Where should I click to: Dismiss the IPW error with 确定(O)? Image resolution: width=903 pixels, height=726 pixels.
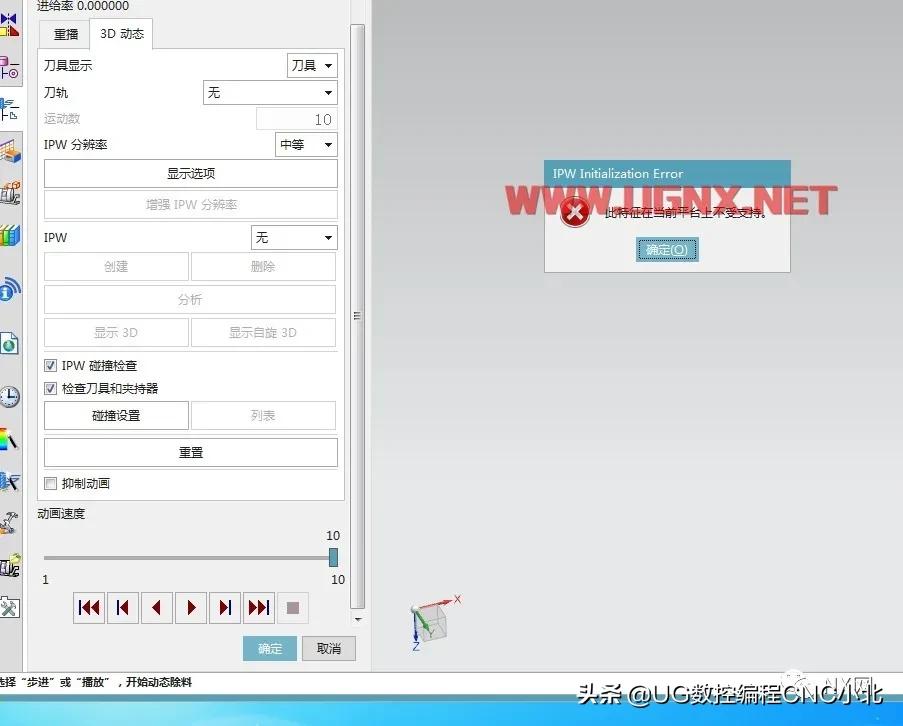tap(667, 249)
